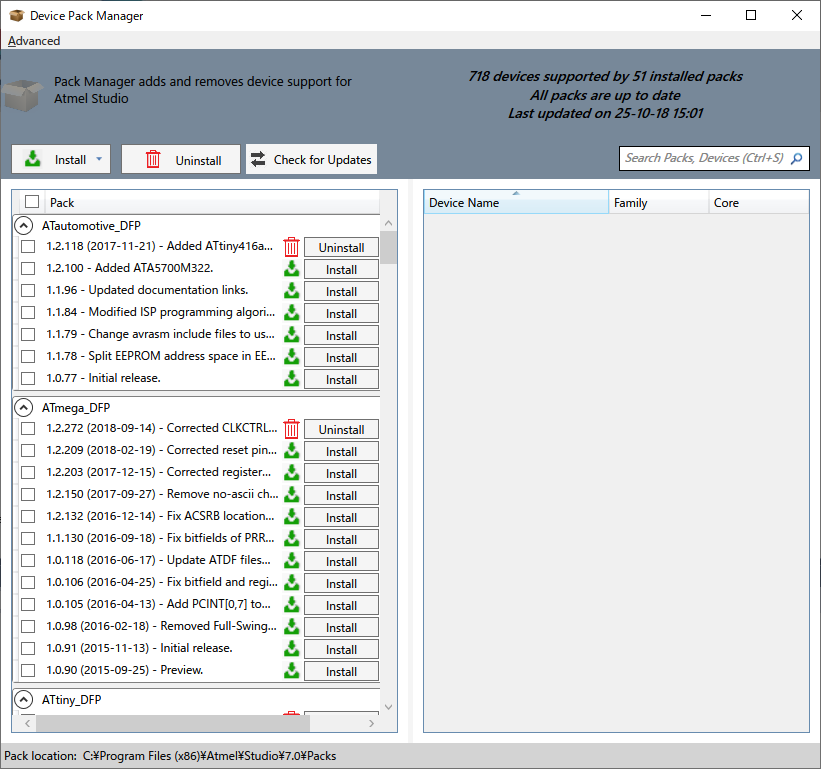Select row 1.2.132 Fix ACSRB location
The height and width of the screenshot is (769, 821).
coord(160,516)
